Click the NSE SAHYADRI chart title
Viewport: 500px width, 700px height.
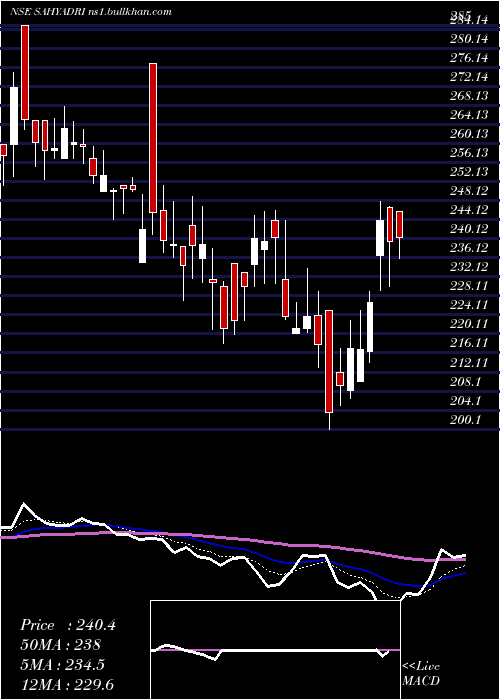click(x=91, y=12)
